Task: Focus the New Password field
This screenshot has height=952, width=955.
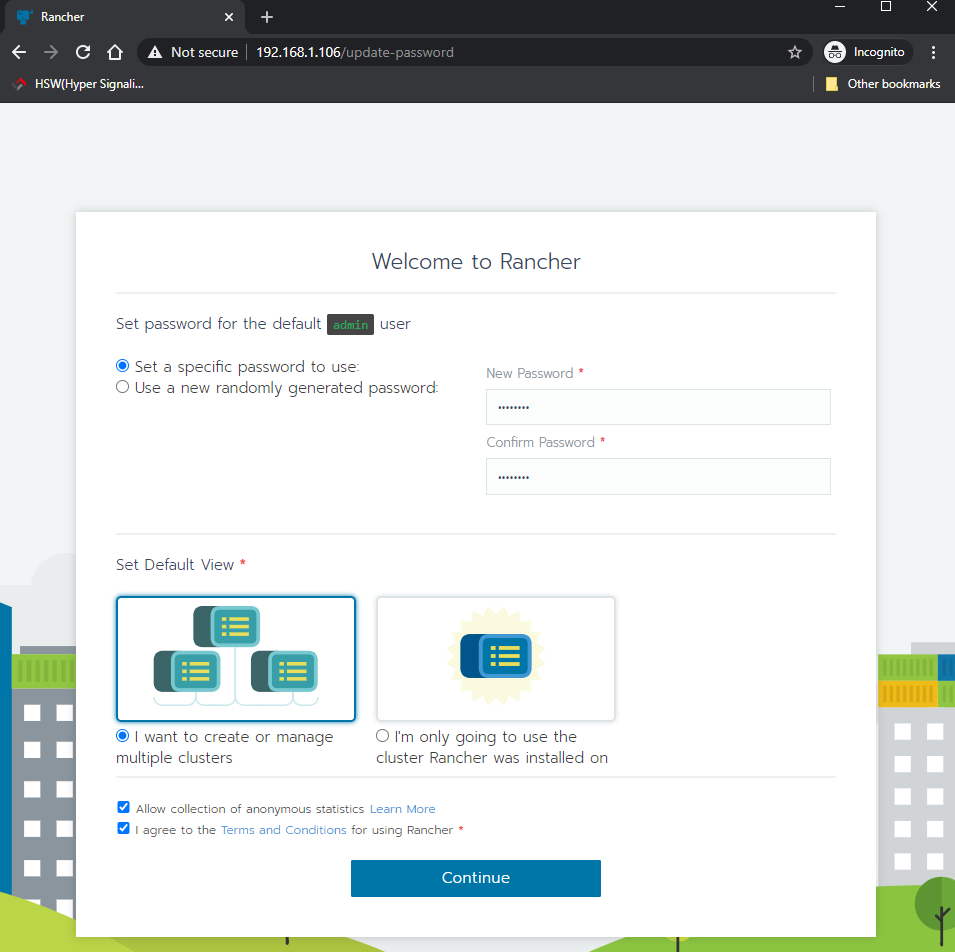Action: (x=658, y=407)
